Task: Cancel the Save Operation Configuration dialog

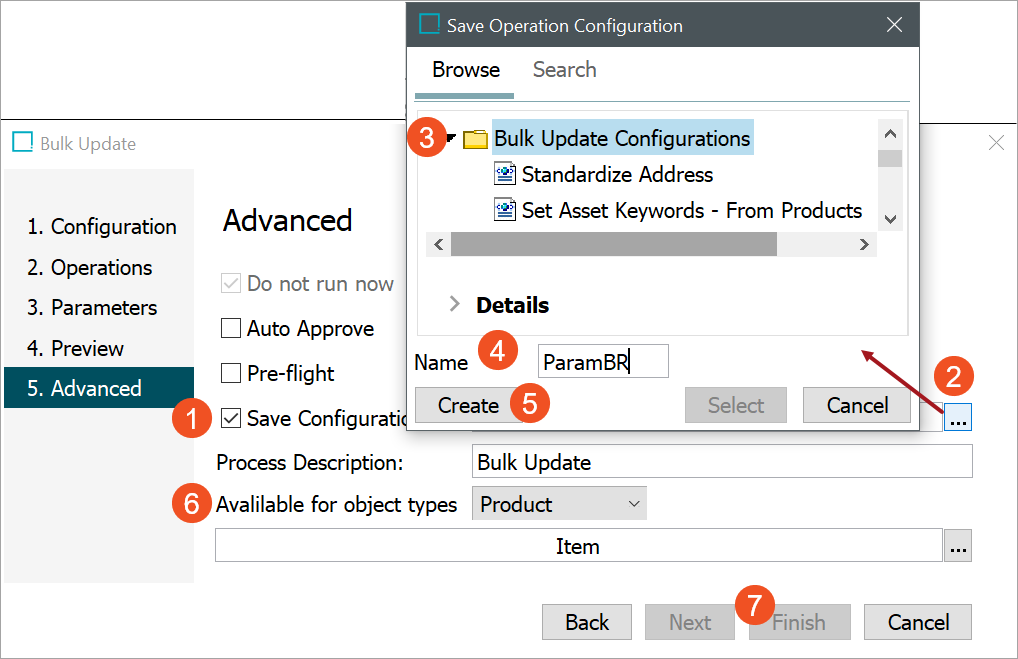Action: tap(857, 405)
